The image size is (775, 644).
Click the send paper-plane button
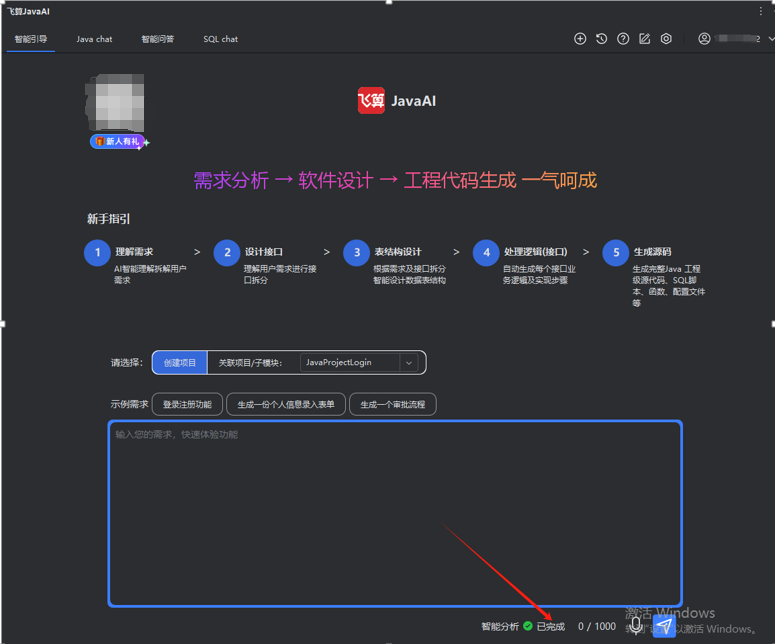(664, 626)
